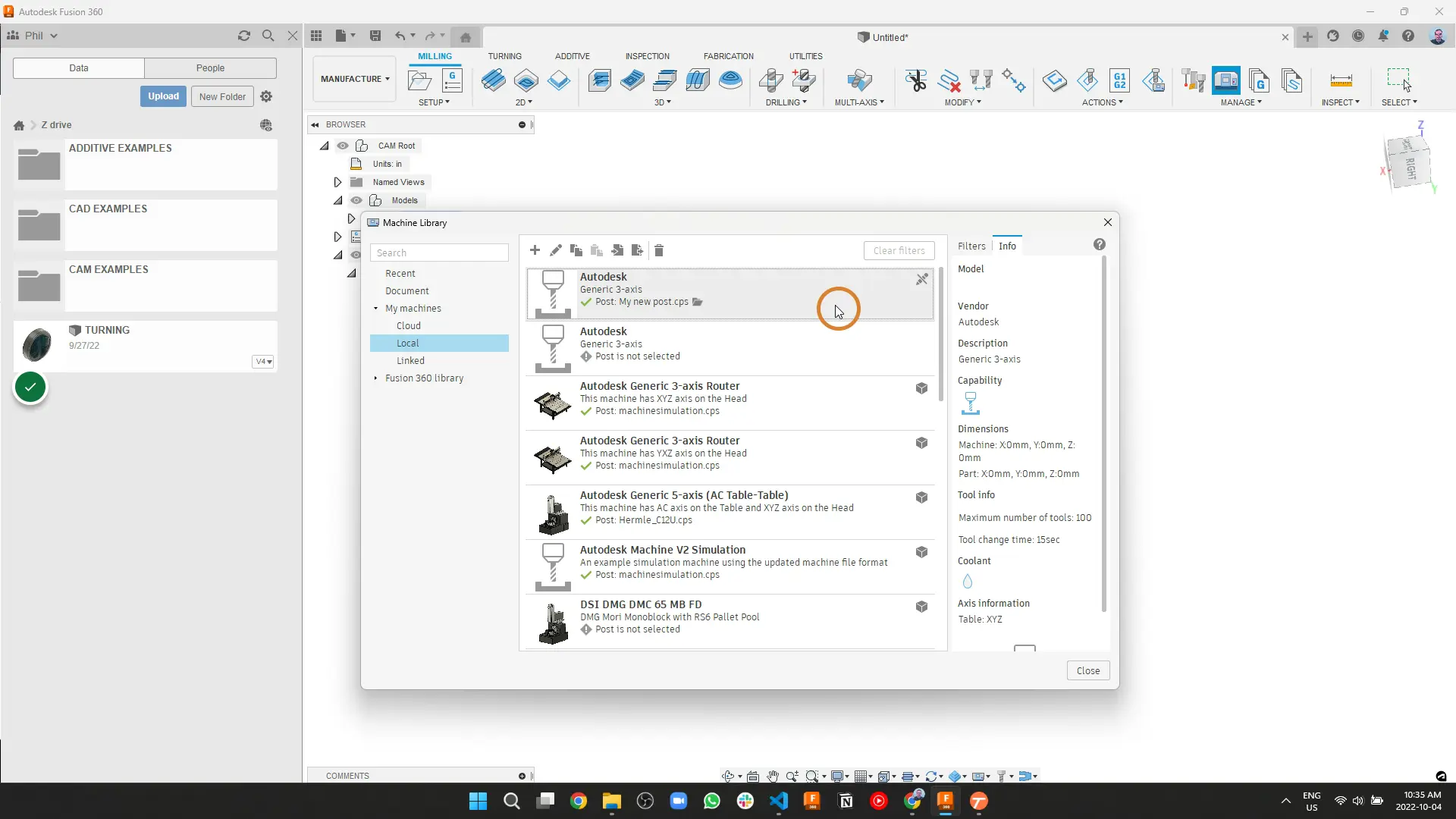Screen dimensions: 1456x819
Task: Click the 2D Adaptive Clearing icon
Action: tap(493, 80)
